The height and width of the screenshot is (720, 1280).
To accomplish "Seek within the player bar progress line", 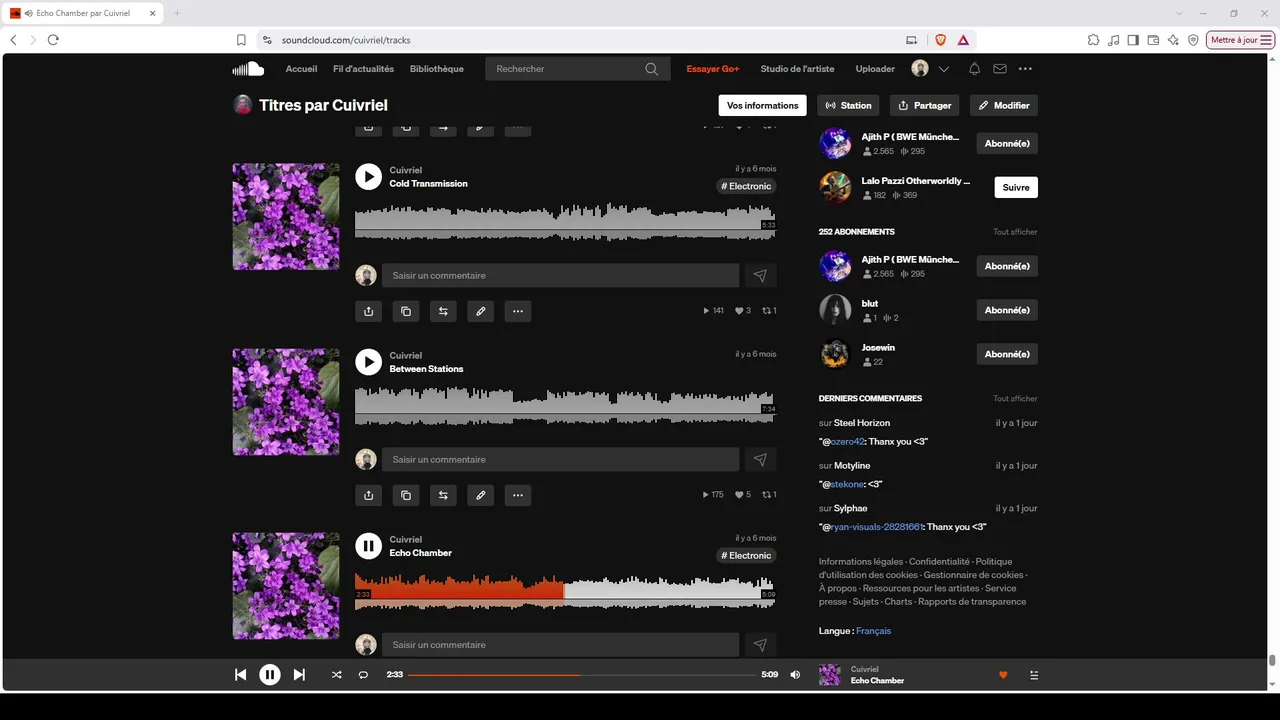I will point(582,675).
